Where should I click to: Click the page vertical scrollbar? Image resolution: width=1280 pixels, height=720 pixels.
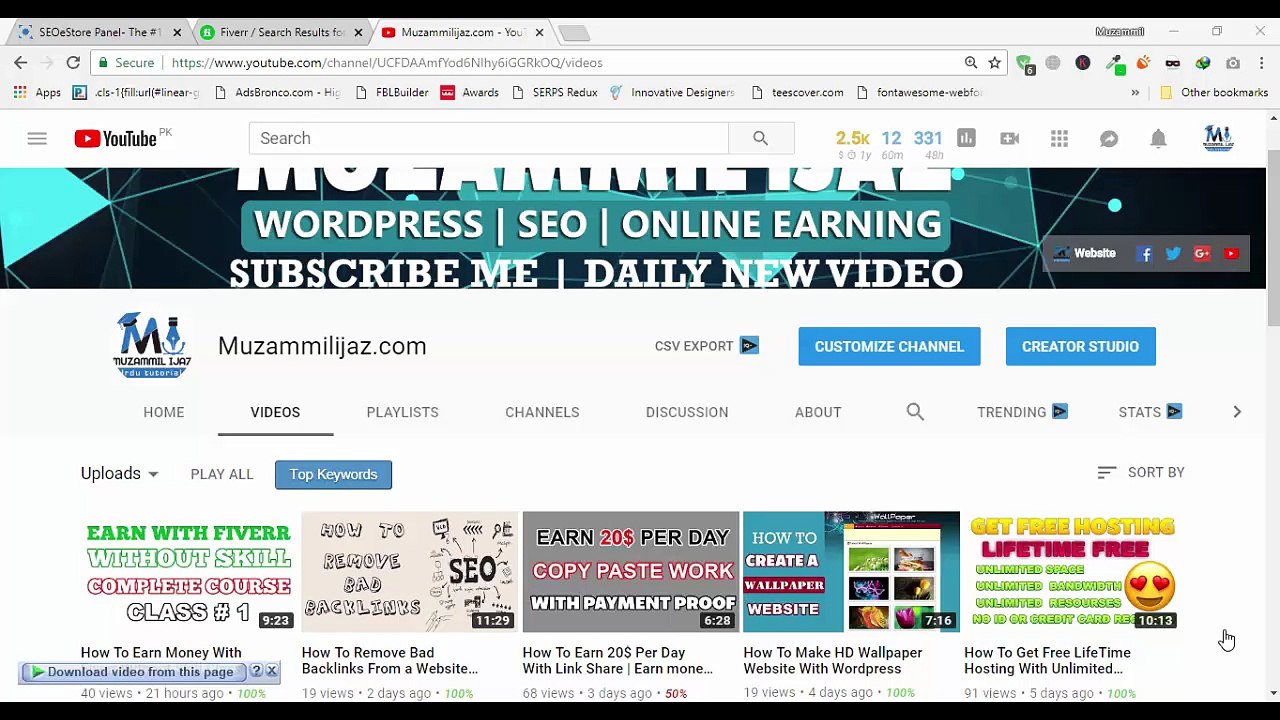(1273, 238)
